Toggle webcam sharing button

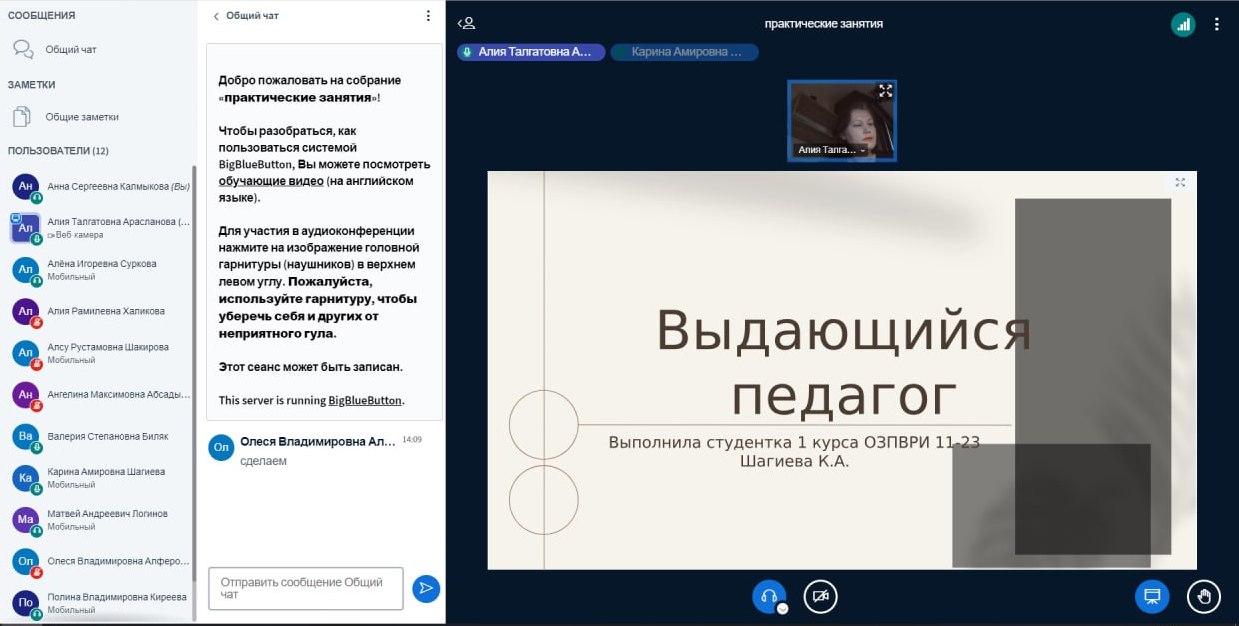[x=820, y=596]
